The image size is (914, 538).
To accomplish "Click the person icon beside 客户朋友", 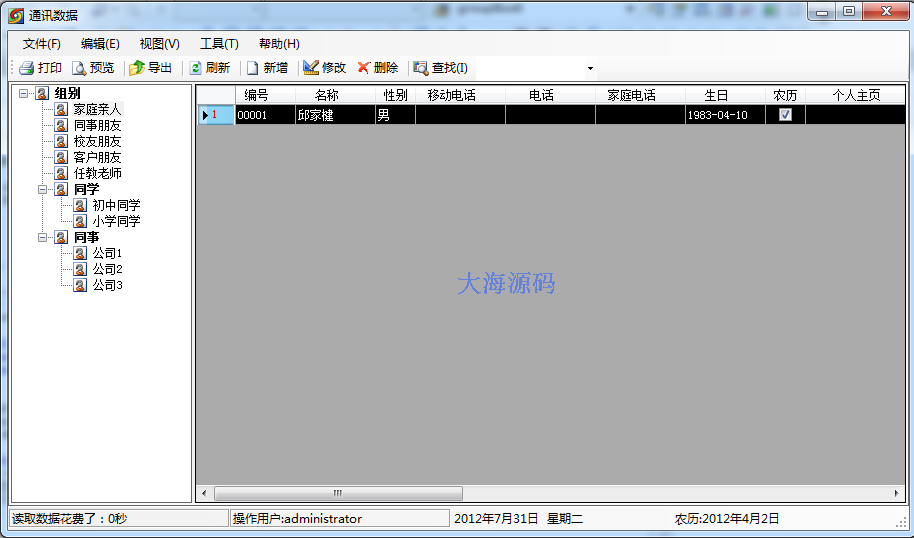I will [61, 157].
